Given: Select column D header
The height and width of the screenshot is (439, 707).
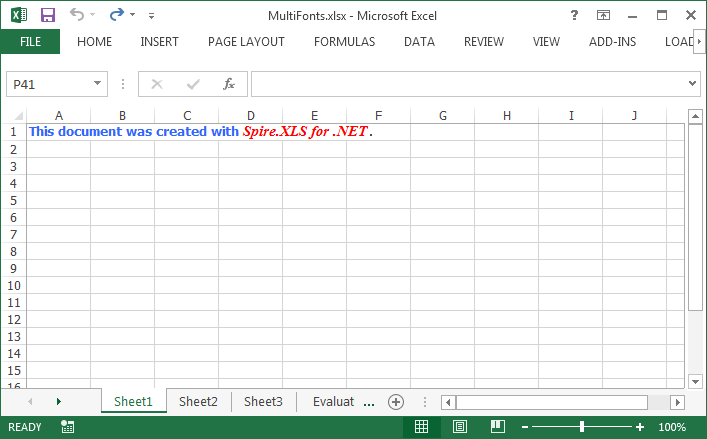Looking at the screenshot, I should pos(251,115).
